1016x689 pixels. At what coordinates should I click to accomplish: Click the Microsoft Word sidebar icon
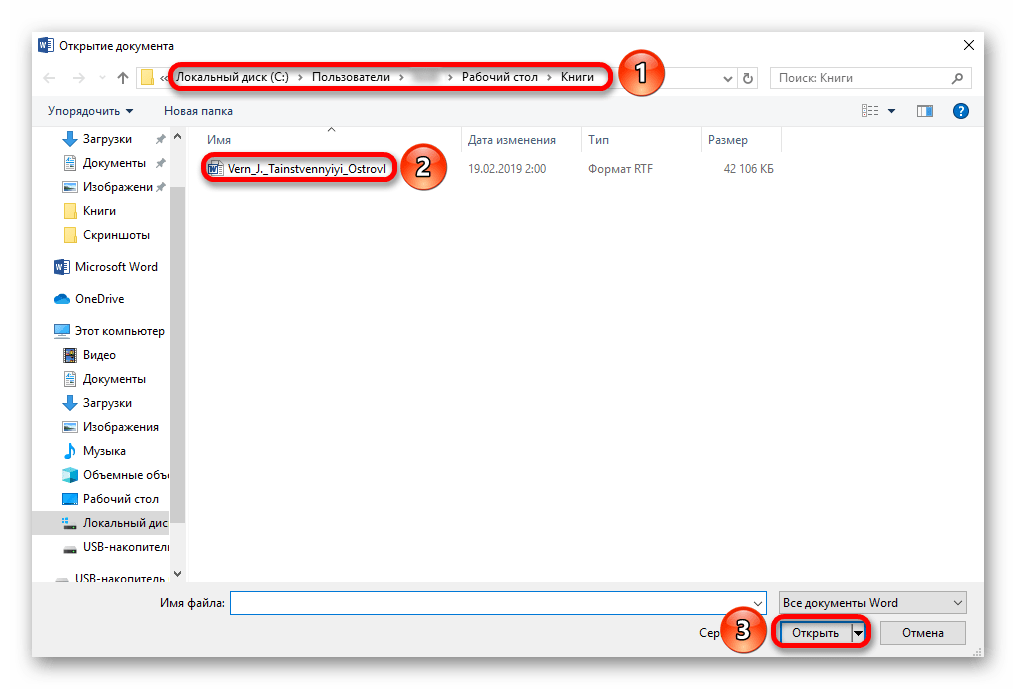point(62,266)
